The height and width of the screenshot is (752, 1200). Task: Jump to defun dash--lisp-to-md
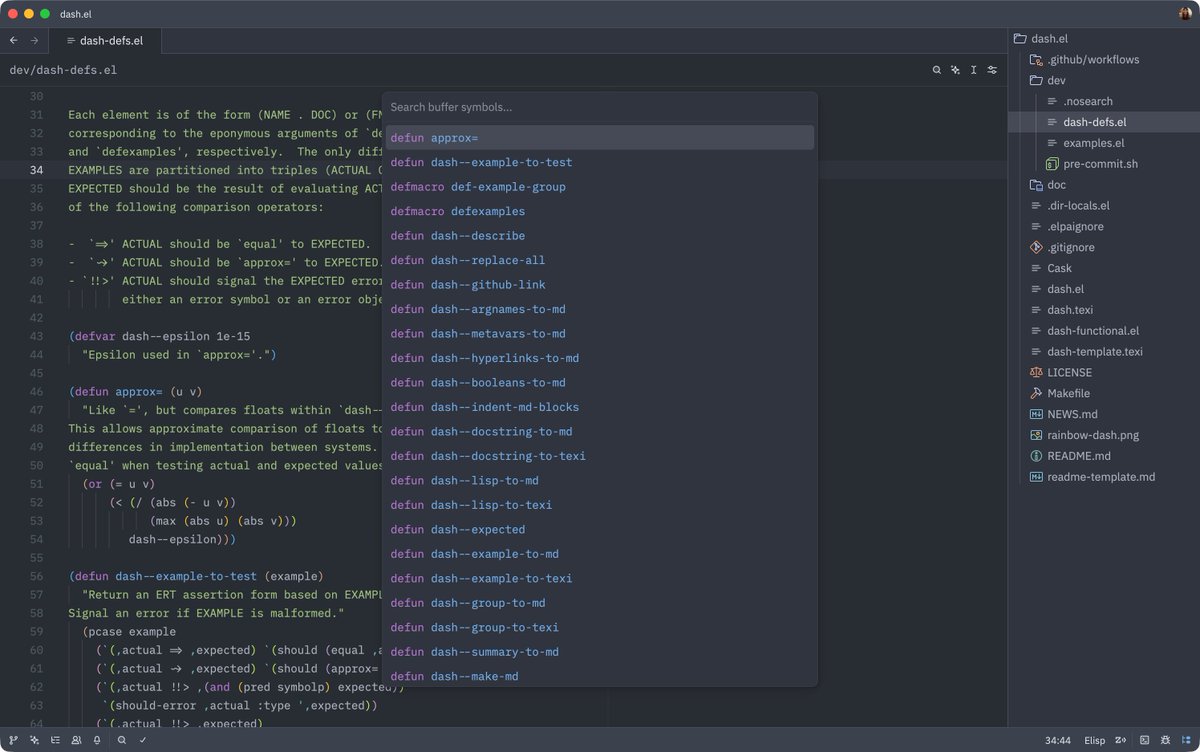[600, 481]
